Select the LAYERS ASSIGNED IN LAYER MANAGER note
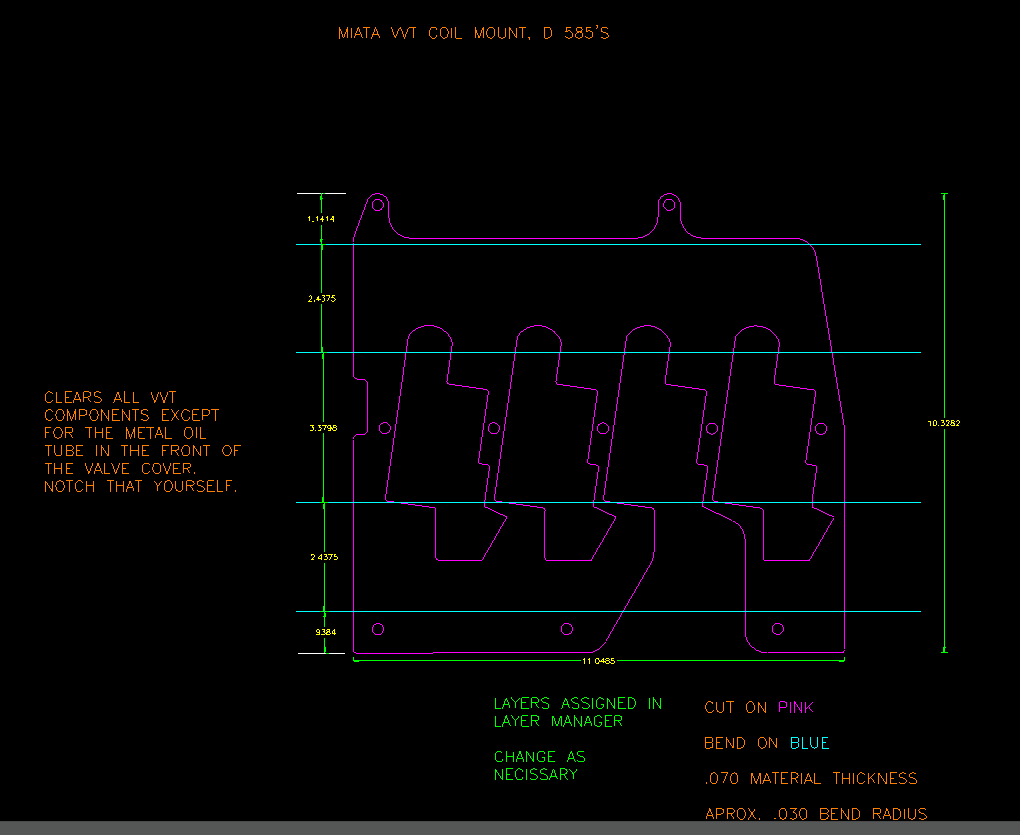The image size is (1020, 835). tap(577, 712)
